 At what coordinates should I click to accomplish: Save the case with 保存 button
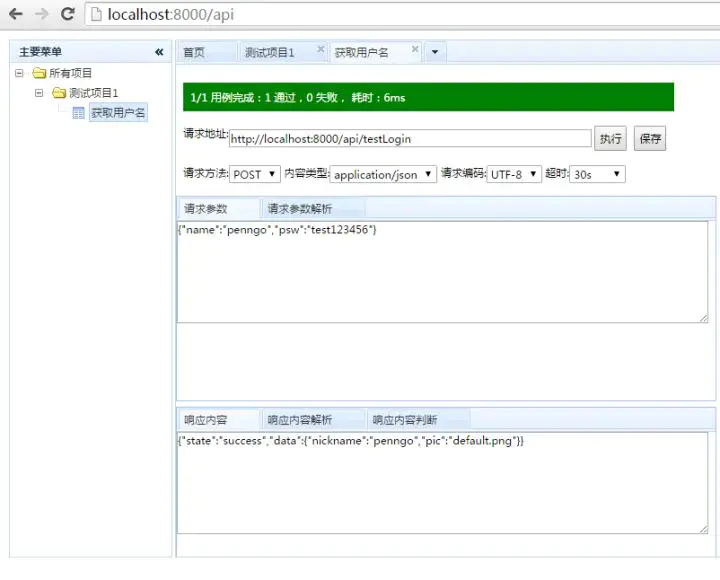pos(650,138)
